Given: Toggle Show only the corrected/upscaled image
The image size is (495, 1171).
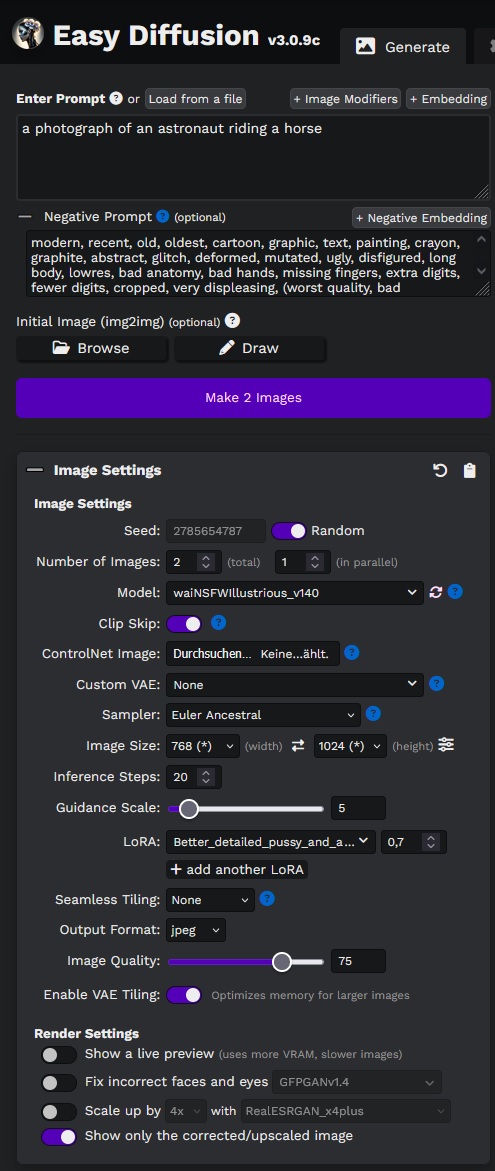Looking at the screenshot, I should click(x=59, y=1136).
